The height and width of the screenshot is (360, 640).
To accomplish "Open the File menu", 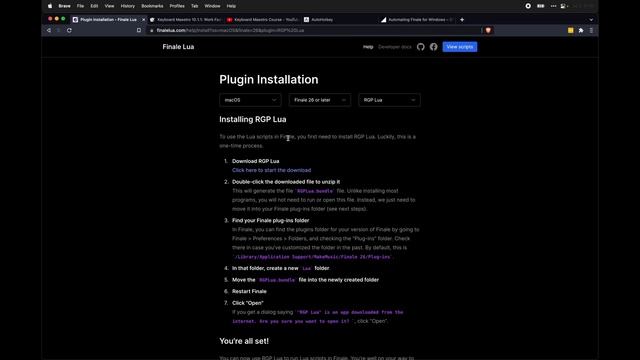I will coord(80,6).
